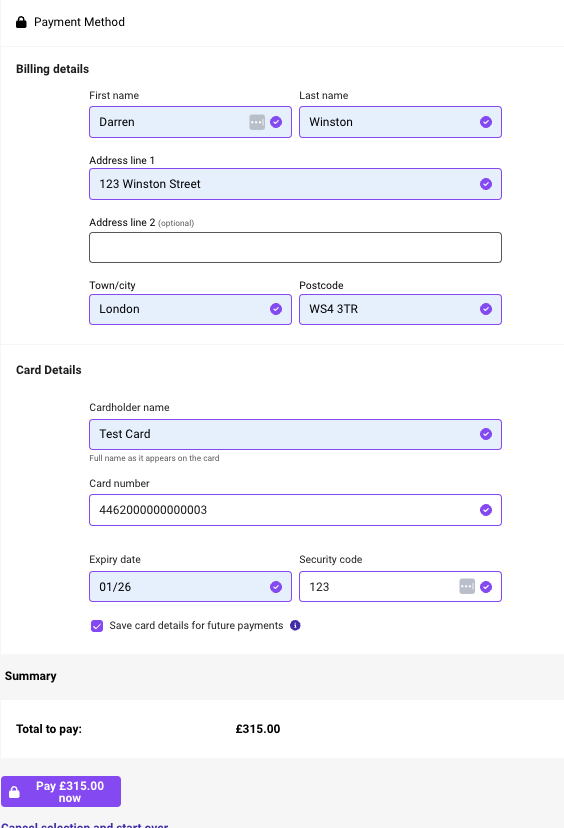This screenshot has height=828, width=564.
Task: Click the validation checkmark in Last name field
Action: [x=486, y=122]
